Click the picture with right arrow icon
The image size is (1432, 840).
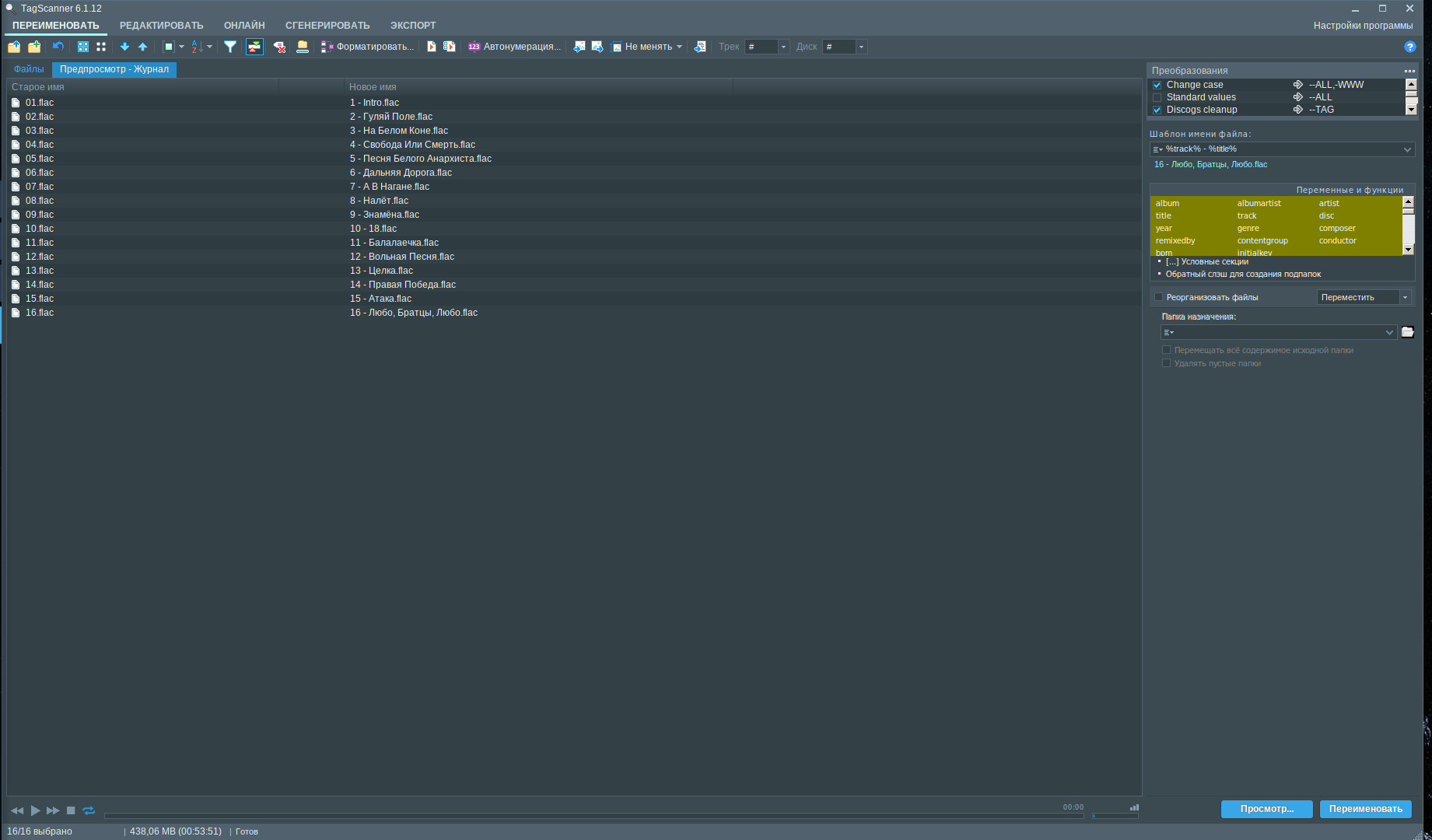click(597, 47)
